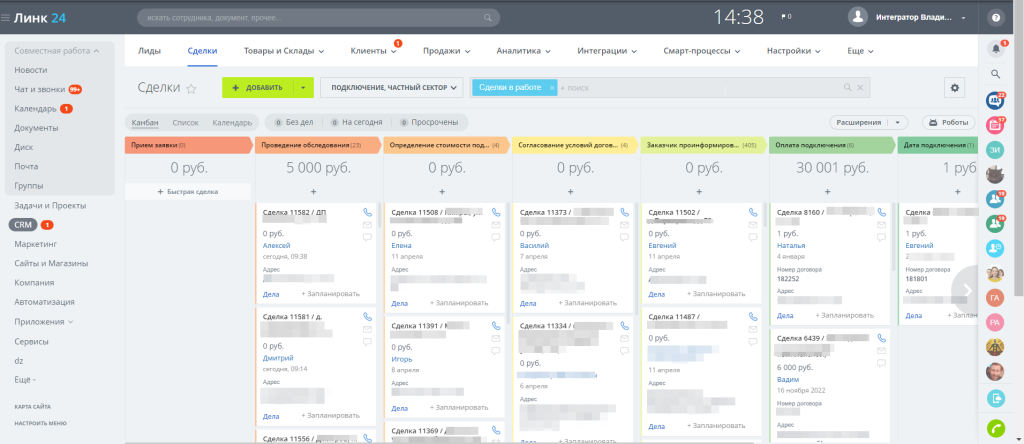Call contact on Сделка 6439 card
Viewport: 1024px width, 444px height.
pyautogui.click(x=882, y=338)
